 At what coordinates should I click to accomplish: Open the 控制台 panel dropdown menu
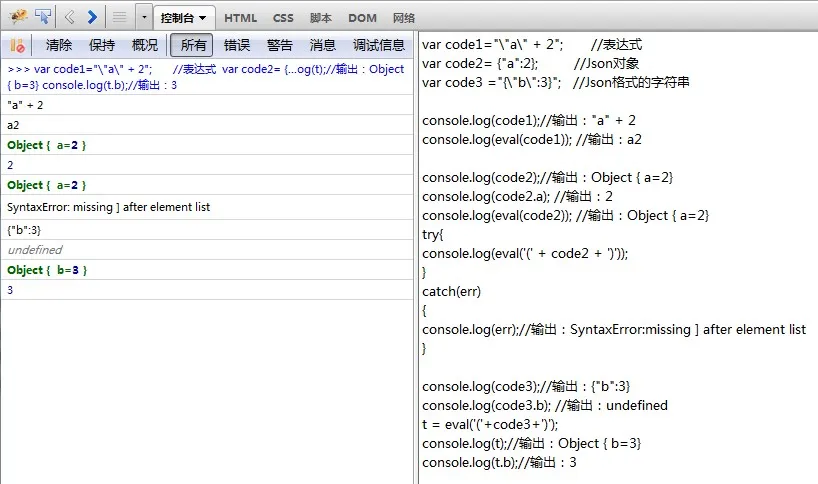tap(183, 18)
